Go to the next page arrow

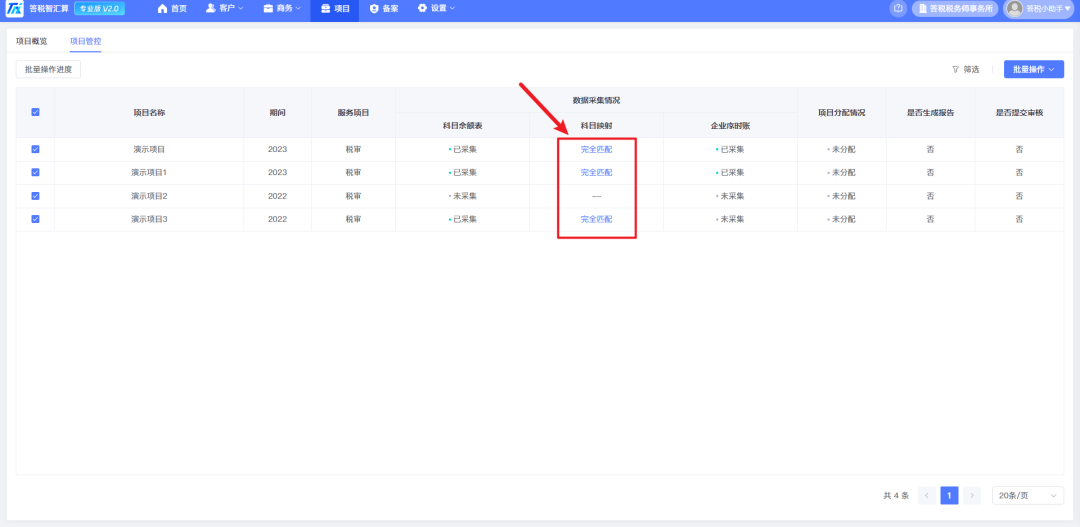(x=972, y=495)
